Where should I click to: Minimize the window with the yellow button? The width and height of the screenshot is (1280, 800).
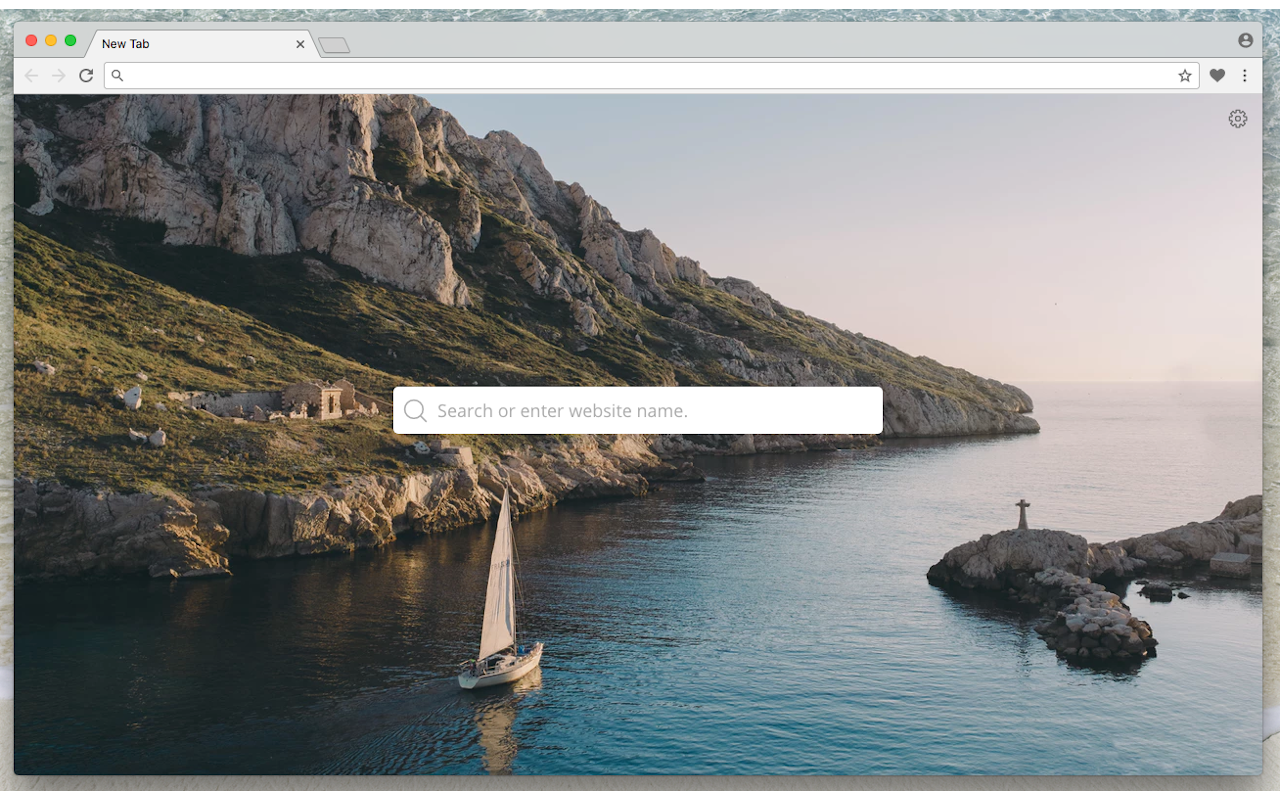pyautogui.click(x=51, y=40)
